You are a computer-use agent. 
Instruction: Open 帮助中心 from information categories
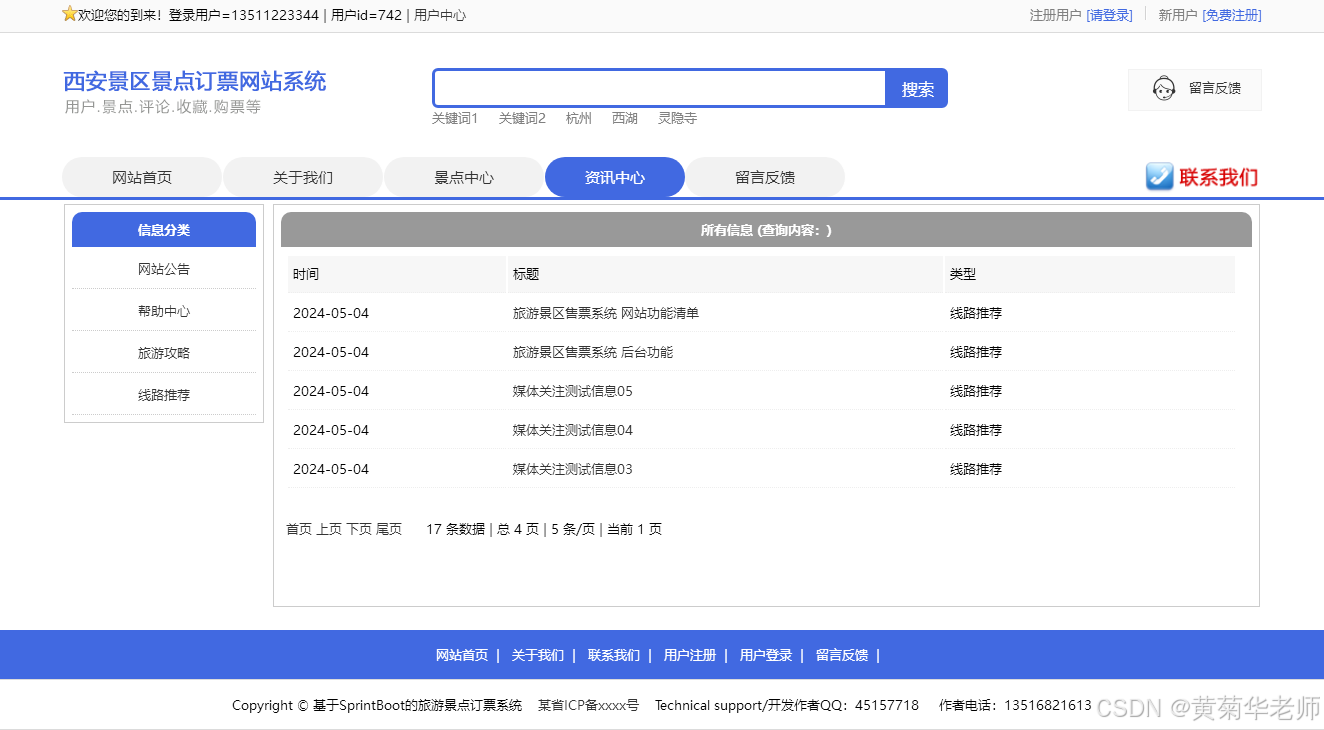pos(163,311)
